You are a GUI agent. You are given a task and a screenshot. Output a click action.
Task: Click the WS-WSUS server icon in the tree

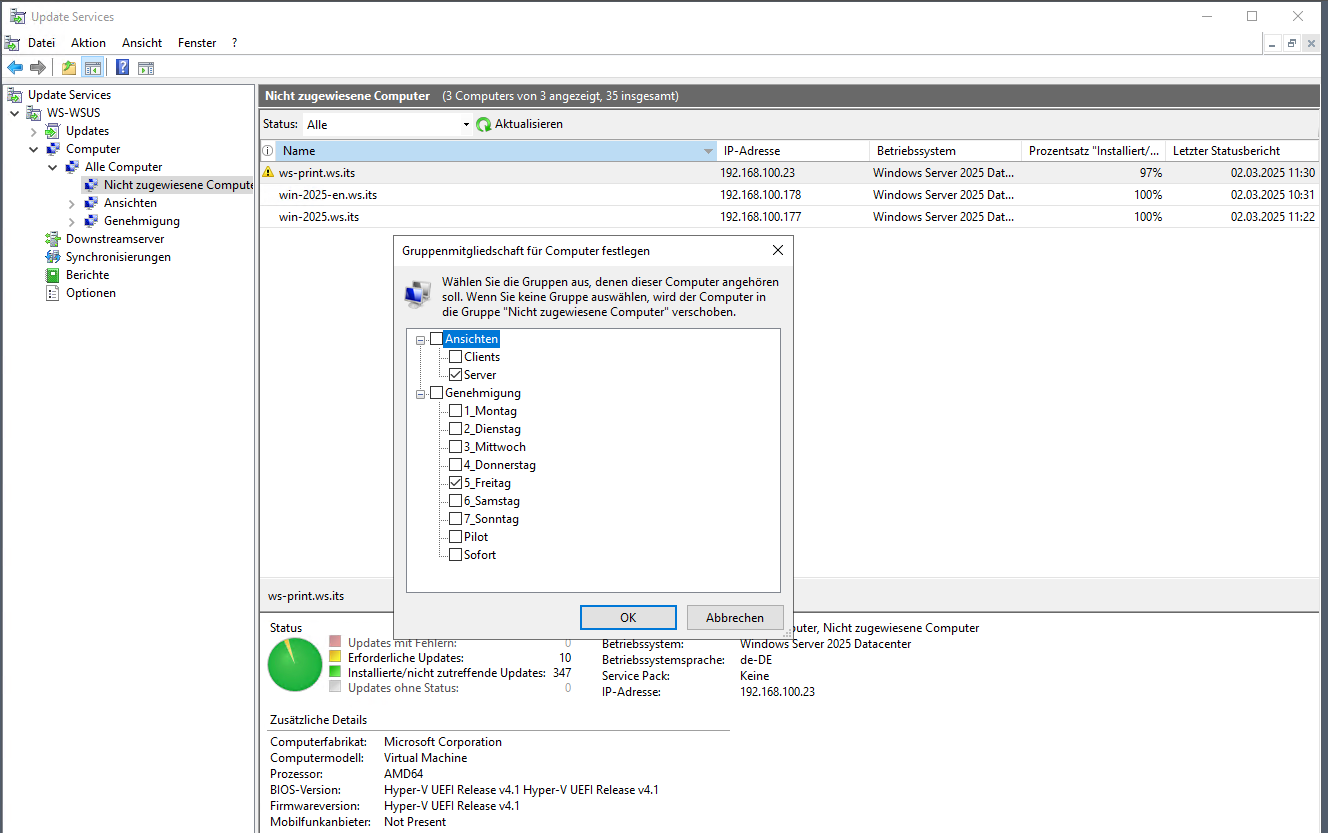[x=34, y=113]
